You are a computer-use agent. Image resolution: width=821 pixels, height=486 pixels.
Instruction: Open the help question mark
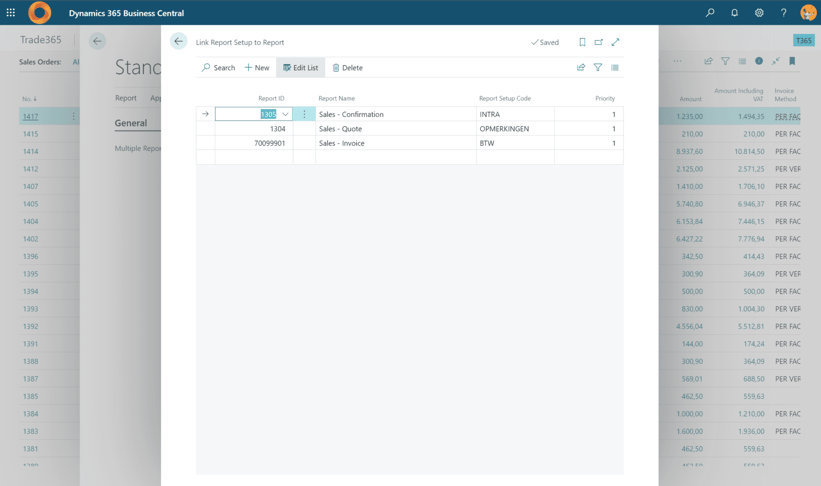tap(783, 13)
